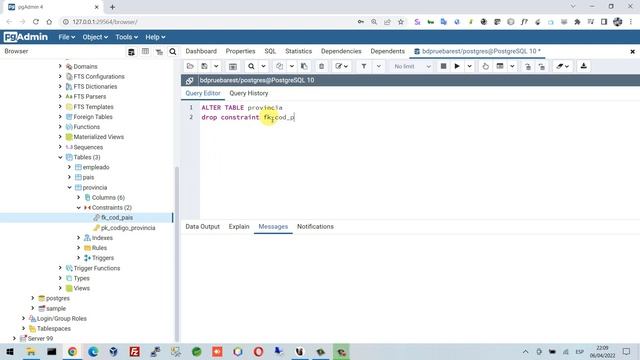Image resolution: width=640 pixels, height=360 pixels.
Task: Open Chrome from the Windows taskbar
Action: click(72, 351)
